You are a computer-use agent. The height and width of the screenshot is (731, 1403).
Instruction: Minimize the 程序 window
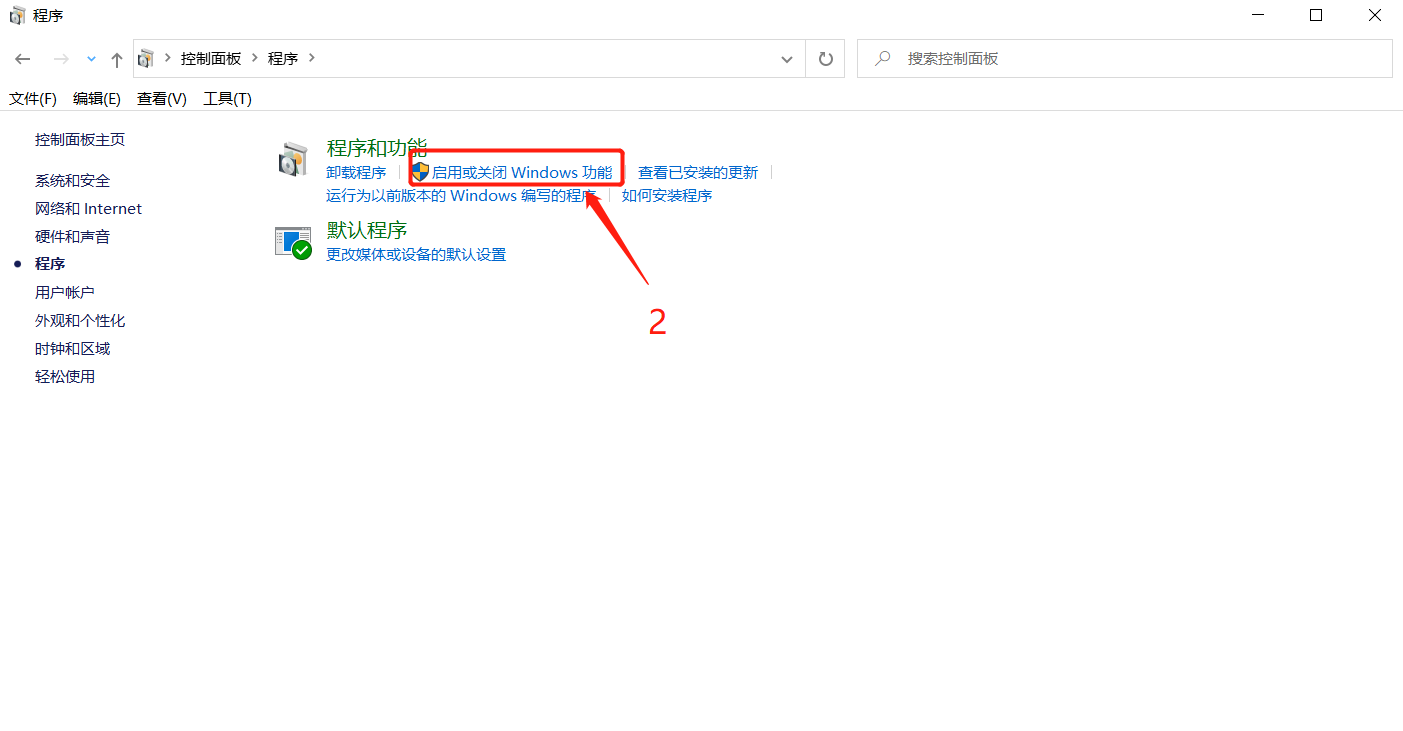pos(1258,15)
